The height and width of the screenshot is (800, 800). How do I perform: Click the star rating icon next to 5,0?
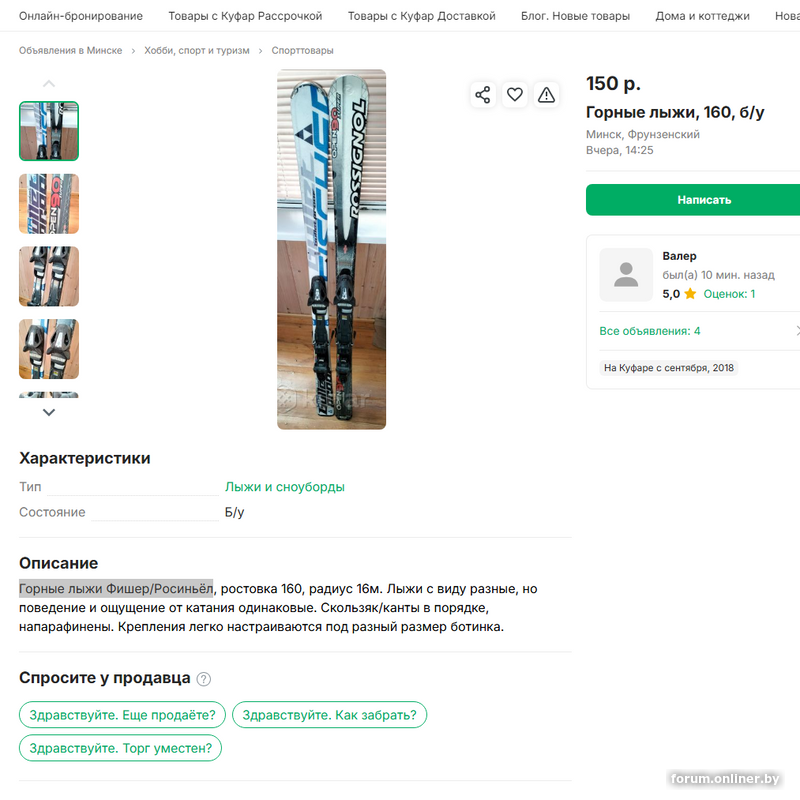tap(690, 293)
